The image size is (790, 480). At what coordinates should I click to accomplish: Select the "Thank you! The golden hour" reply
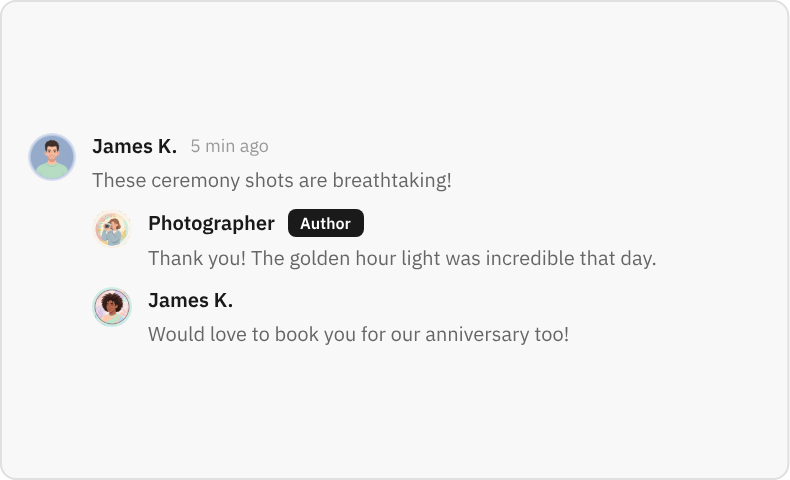401,258
